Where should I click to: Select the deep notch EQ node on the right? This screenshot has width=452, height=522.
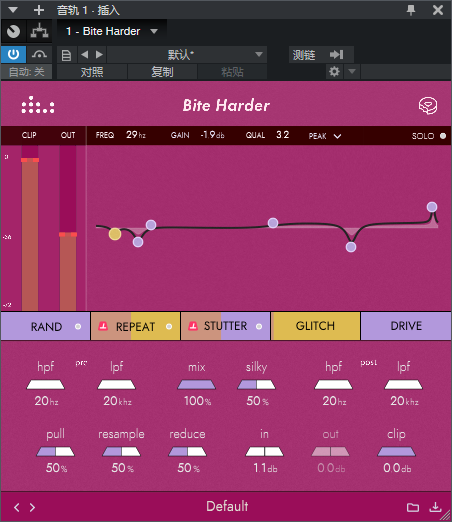[x=351, y=247]
